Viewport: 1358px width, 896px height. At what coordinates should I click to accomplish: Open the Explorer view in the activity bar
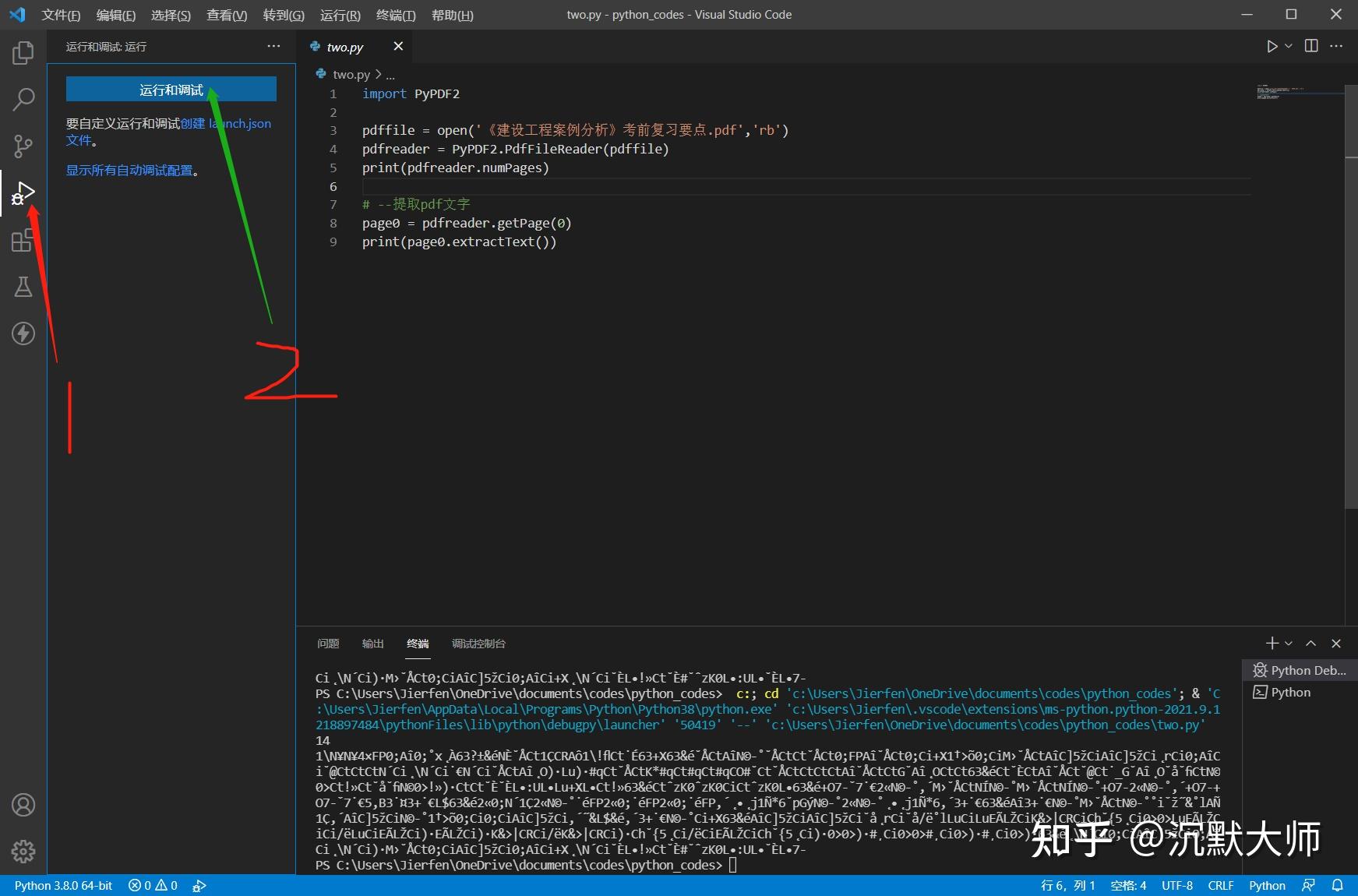coord(23,52)
